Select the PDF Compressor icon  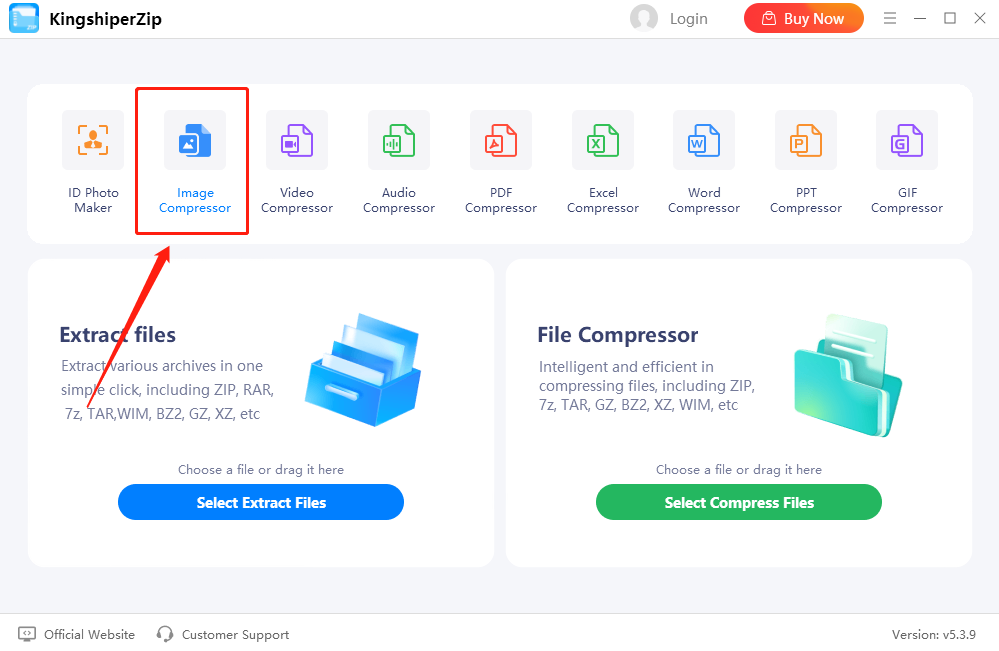point(501,140)
